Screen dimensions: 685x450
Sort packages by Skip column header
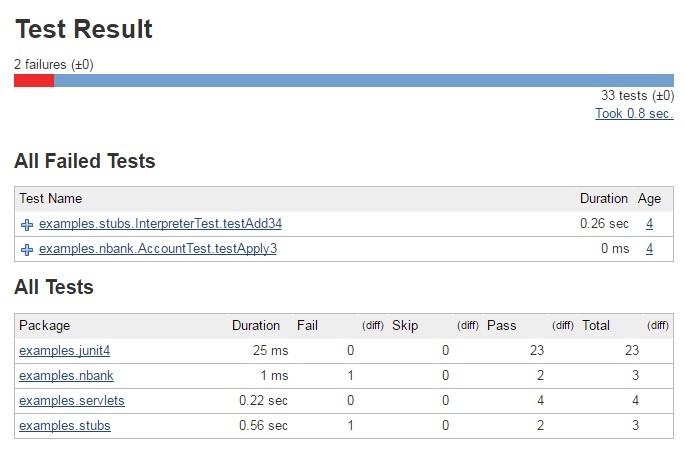(x=405, y=325)
